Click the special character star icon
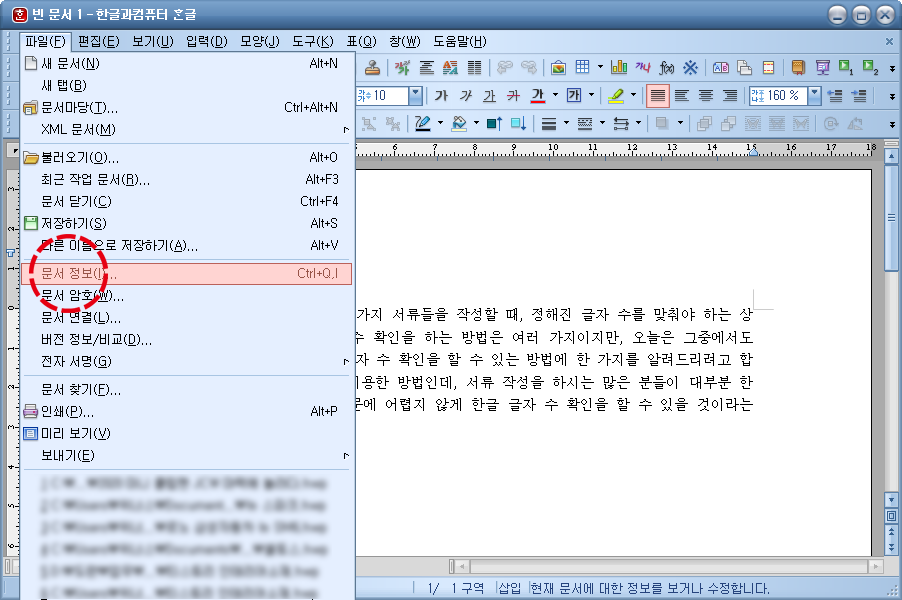The width and height of the screenshot is (902, 600). 690,68
